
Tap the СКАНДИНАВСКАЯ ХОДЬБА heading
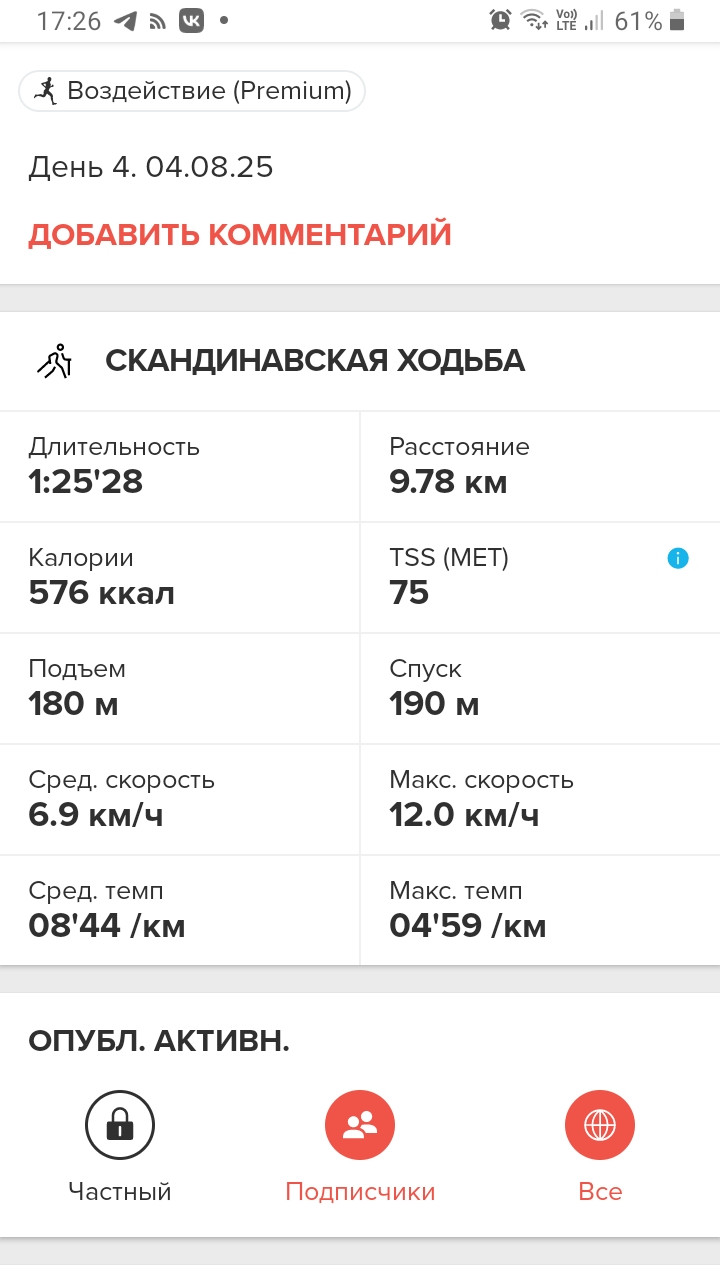(x=315, y=361)
